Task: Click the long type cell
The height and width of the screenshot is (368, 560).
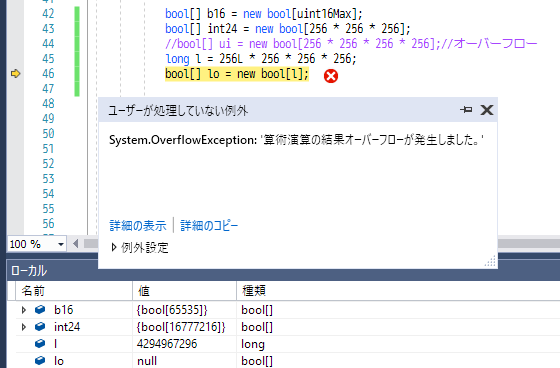Action: (253, 344)
